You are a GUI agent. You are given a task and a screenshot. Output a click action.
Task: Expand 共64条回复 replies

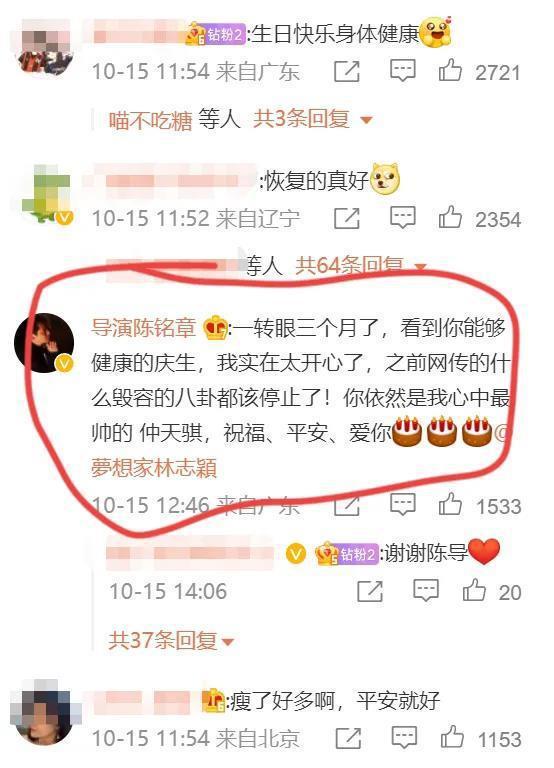361,265
